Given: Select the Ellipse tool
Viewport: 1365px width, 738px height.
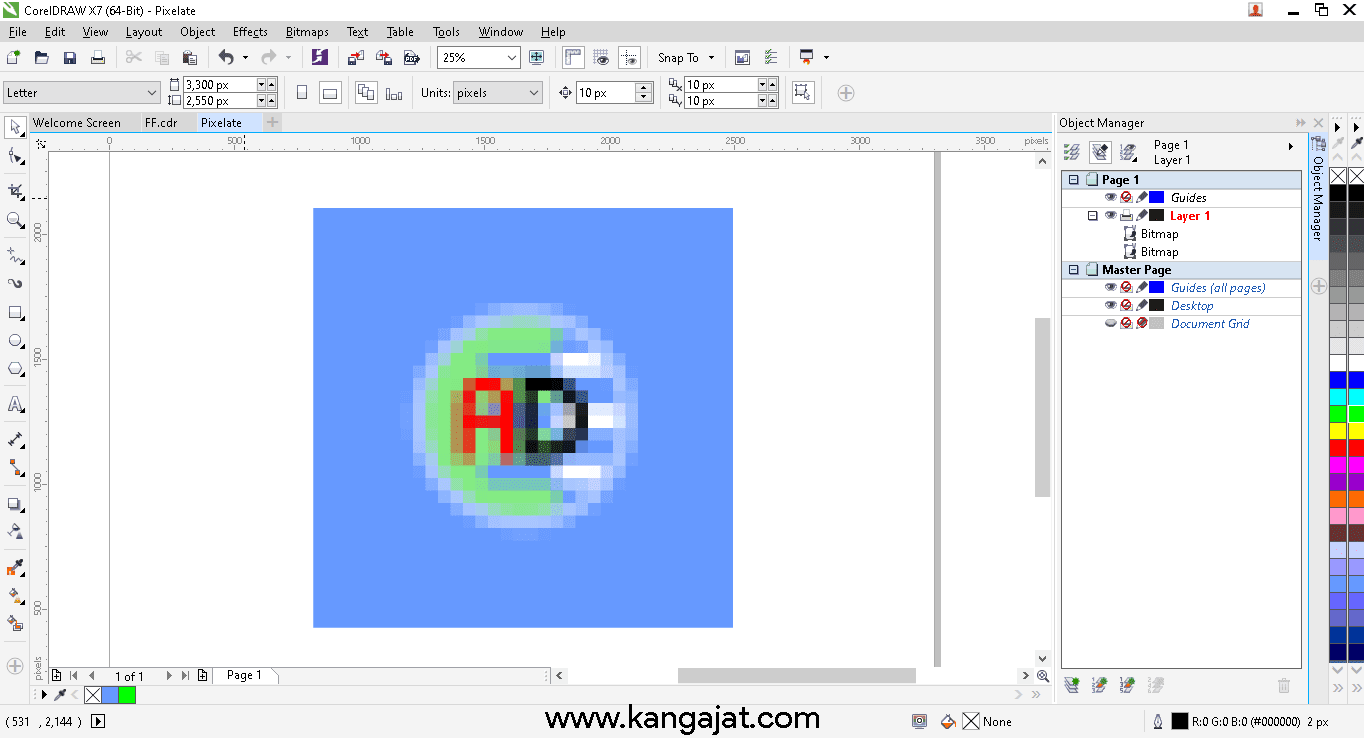Looking at the screenshot, I should point(15,341).
